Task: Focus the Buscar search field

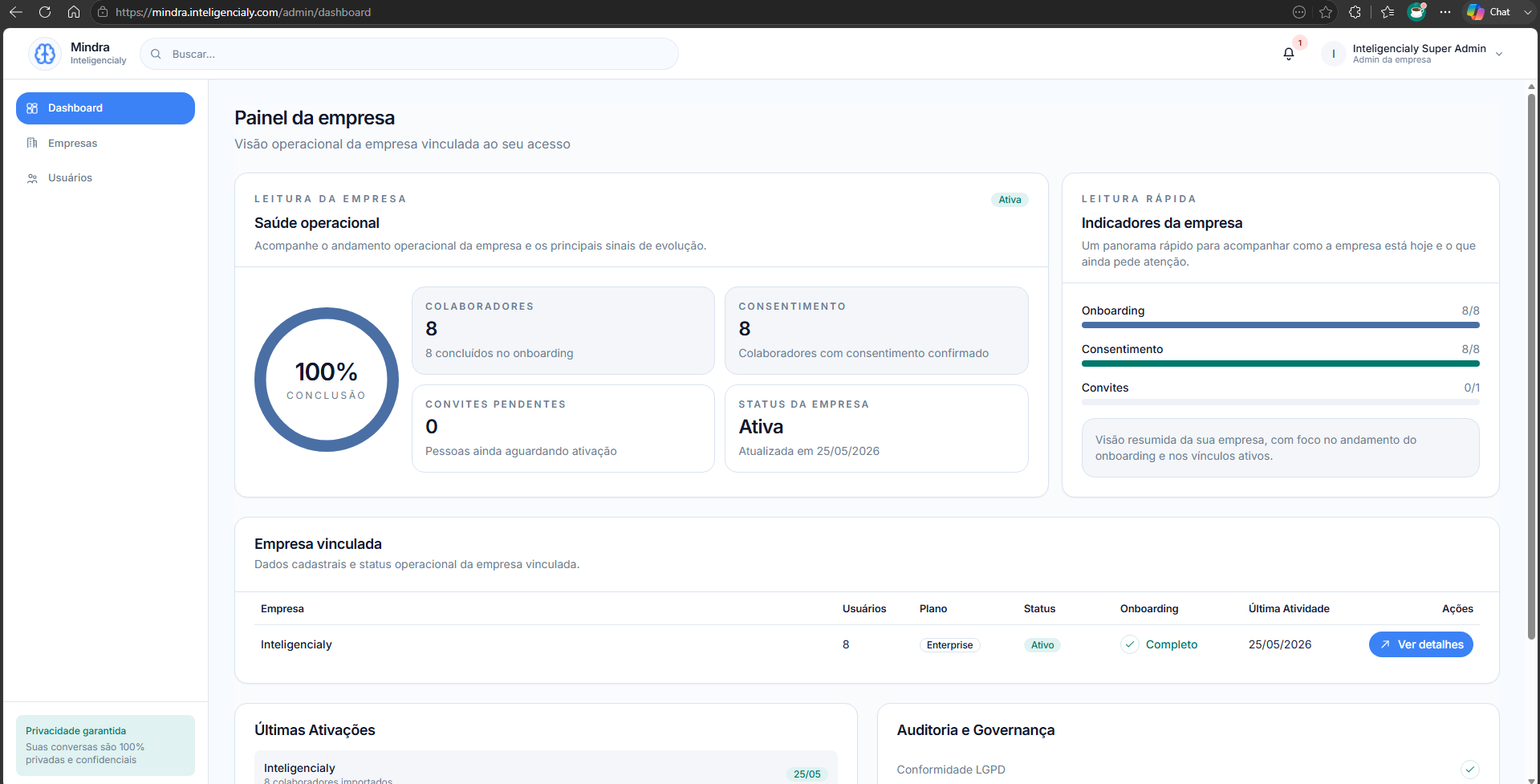Action: click(x=409, y=54)
